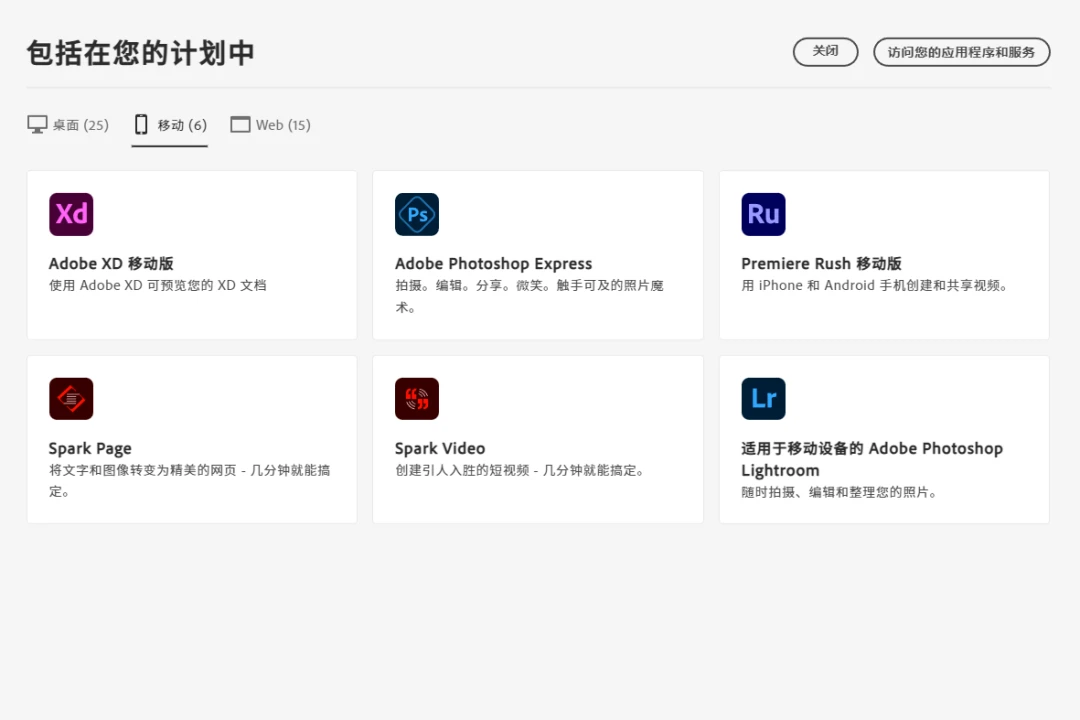Click the mobile phone icon
The width and height of the screenshot is (1080, 720).
coord(141,125)
